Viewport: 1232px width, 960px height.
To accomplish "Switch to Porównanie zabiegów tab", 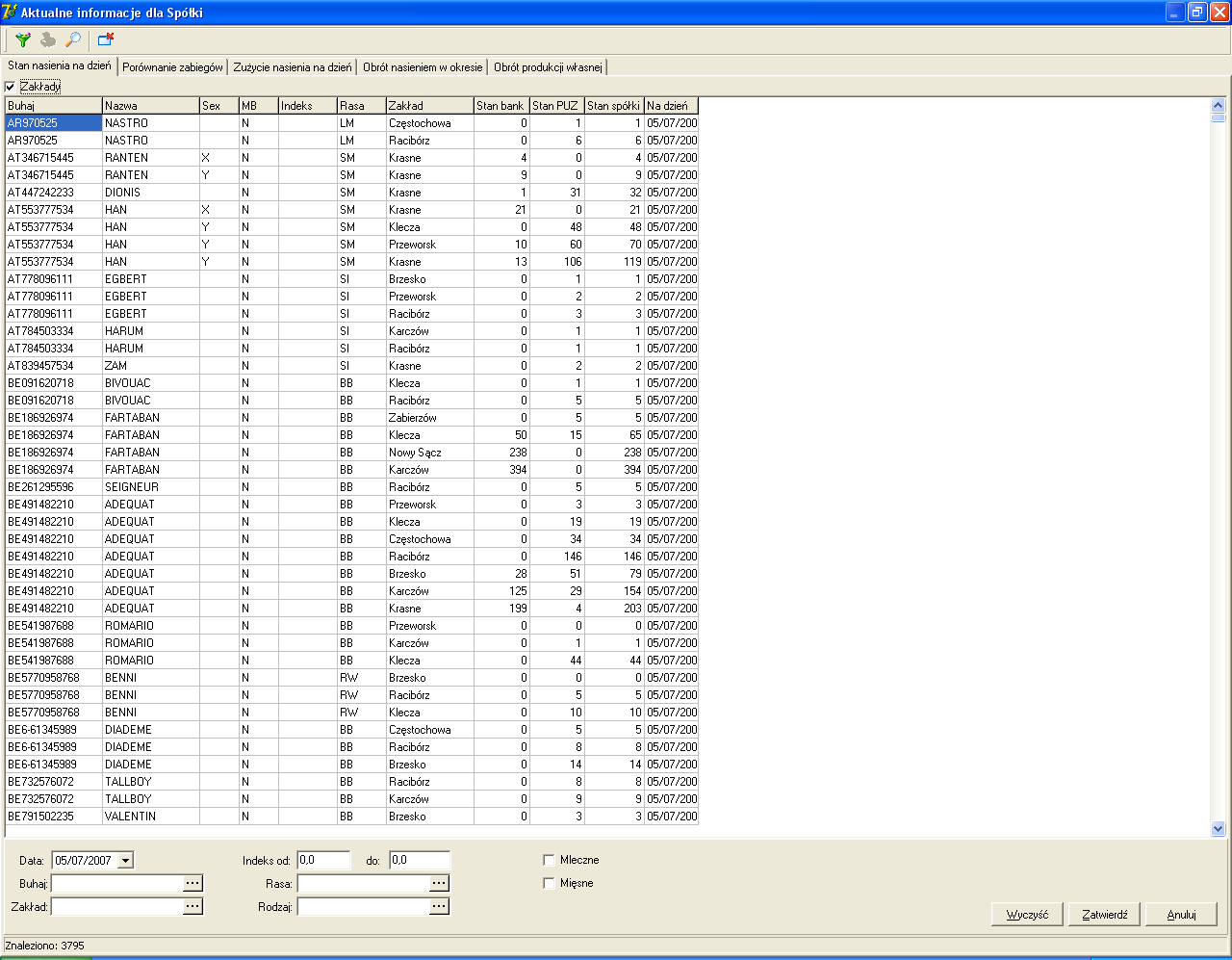I will [173, 67].
